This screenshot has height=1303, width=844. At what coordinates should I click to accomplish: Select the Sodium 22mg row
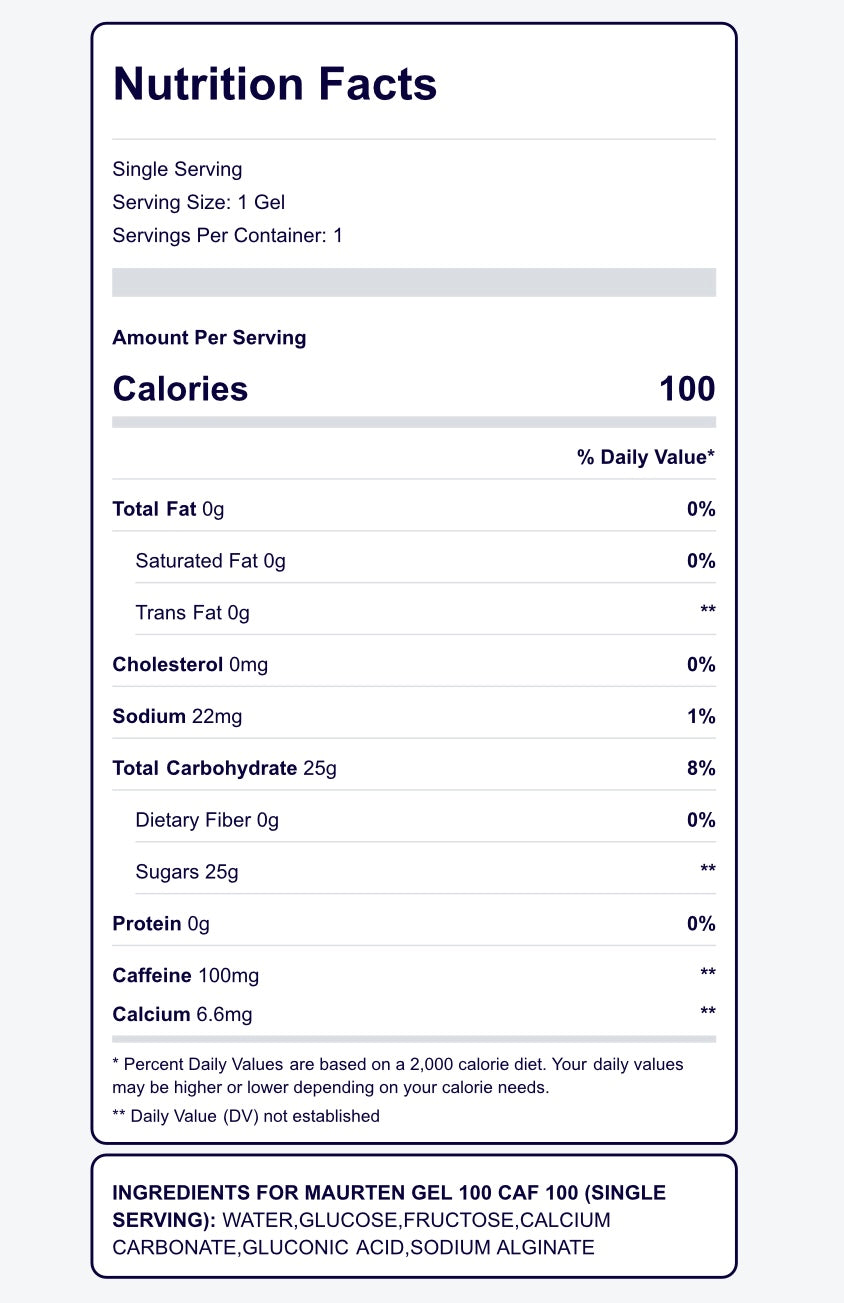click(x=414, y=717)
